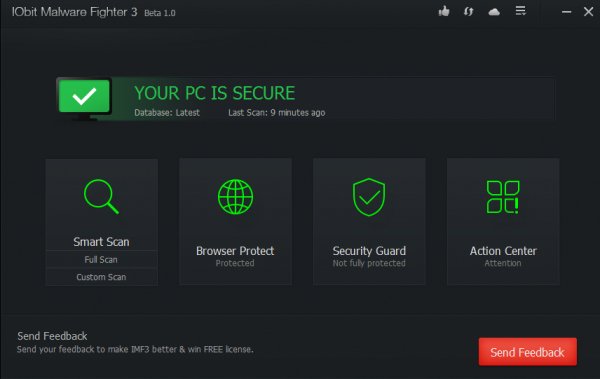
Task: Click the update refresh arrows icon
Action: tap(468, 11)
